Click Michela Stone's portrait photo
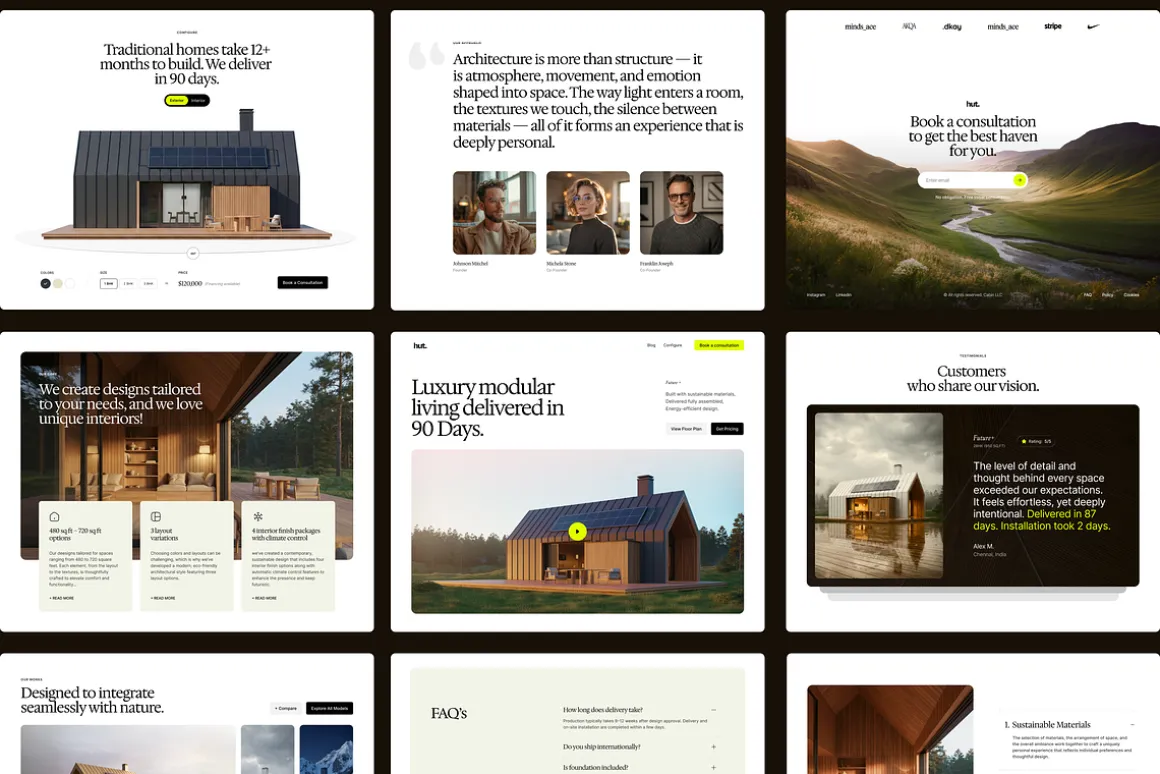This screenshot has width=1160, height=774. pyautogui.click(x=588, y=213)
